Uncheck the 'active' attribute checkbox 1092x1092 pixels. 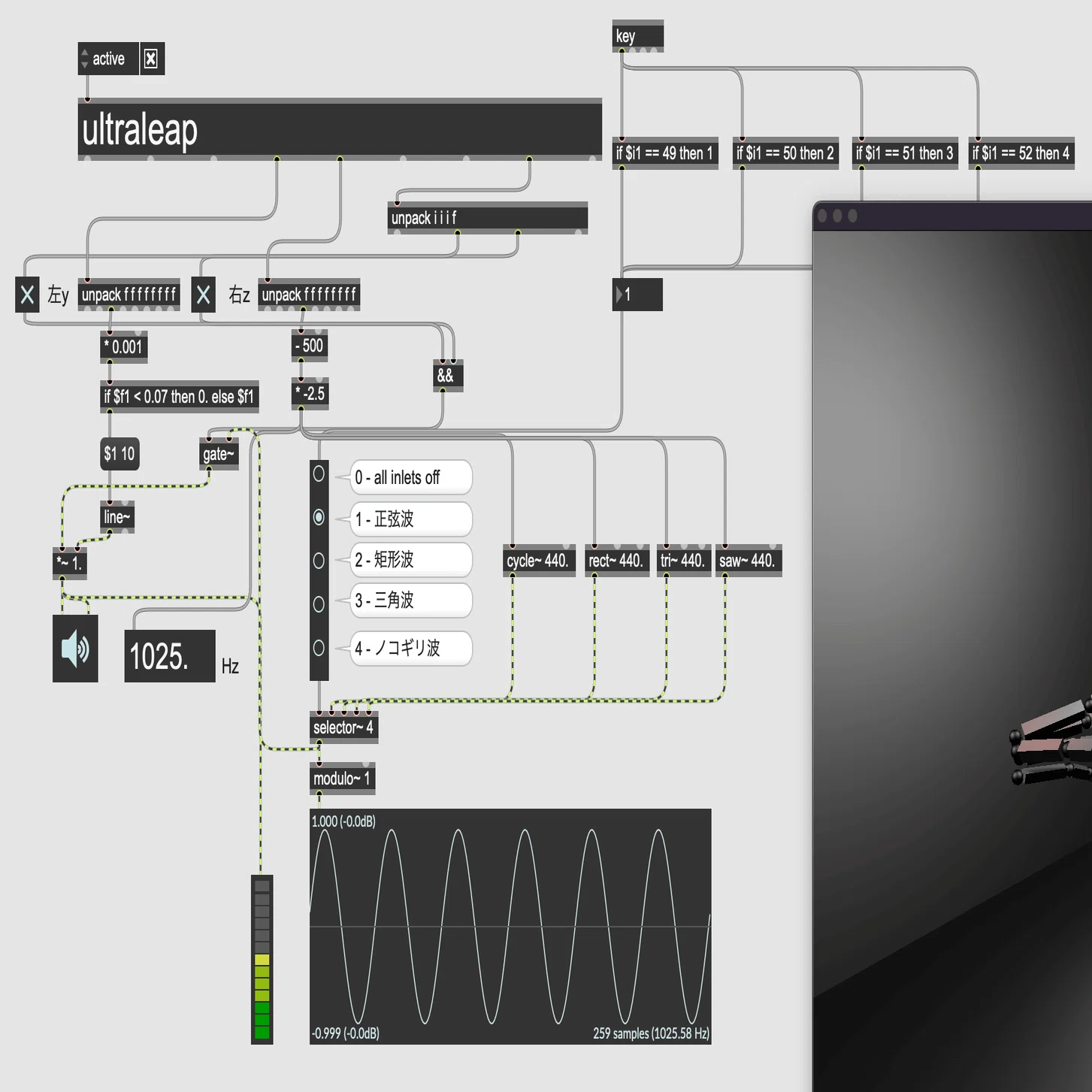click(x=151, y=59)
